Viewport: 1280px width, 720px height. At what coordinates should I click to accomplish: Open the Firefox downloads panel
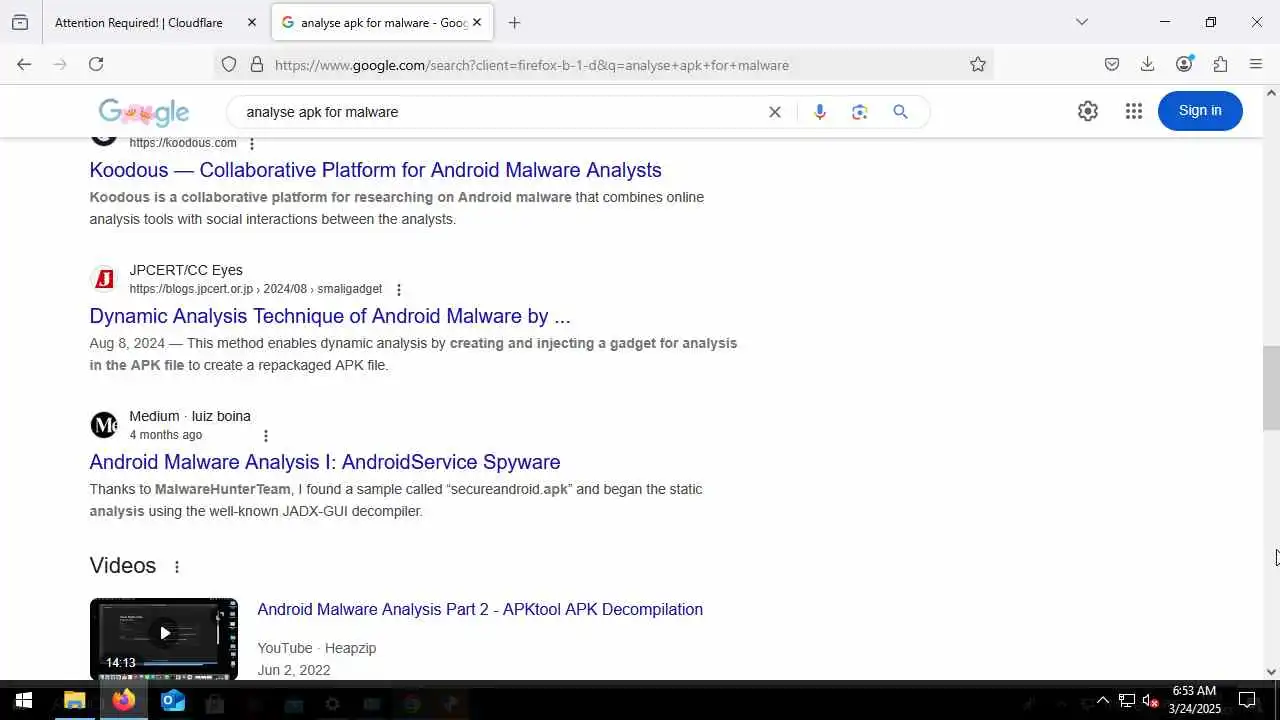tap(1148, 64)
